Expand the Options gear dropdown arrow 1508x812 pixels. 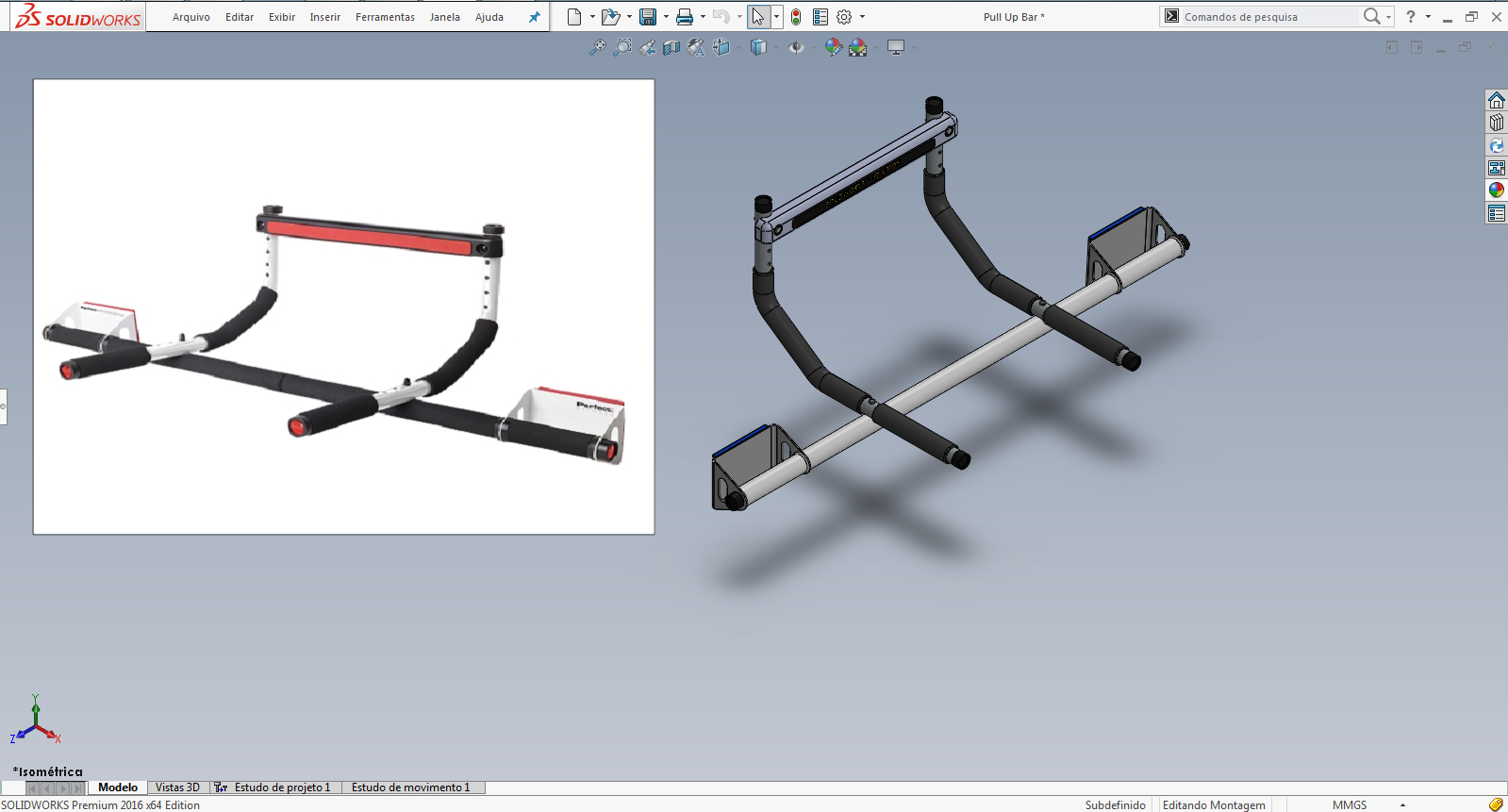tap(862, 17)
